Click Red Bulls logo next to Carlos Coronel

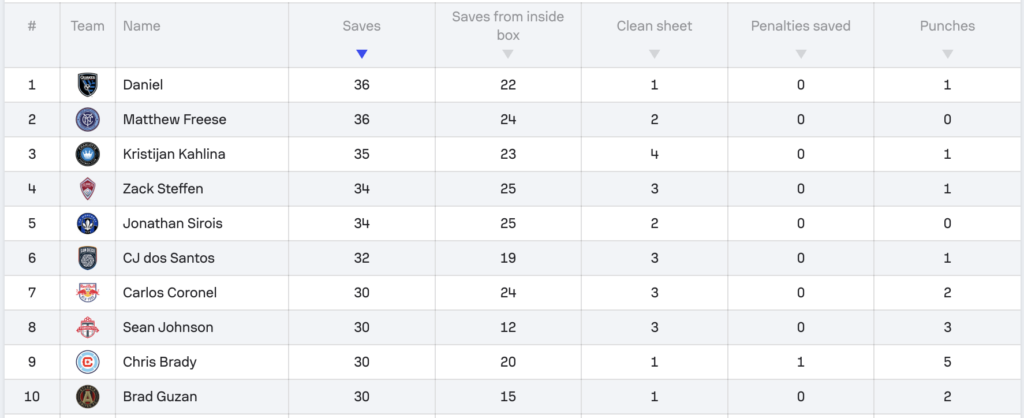click(88, 293)
